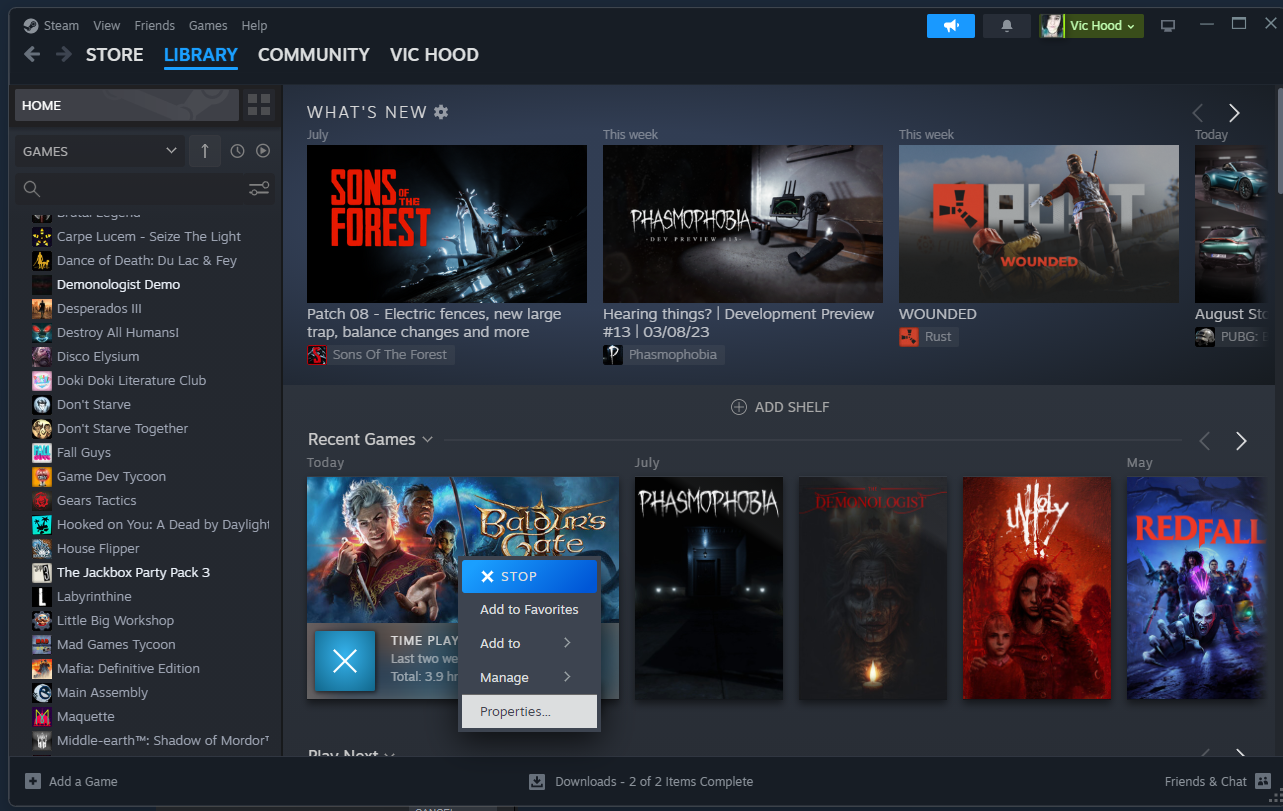The image size is (1283, 811).
Task: Show recent activity clock filter
Action: pos(237,151)
